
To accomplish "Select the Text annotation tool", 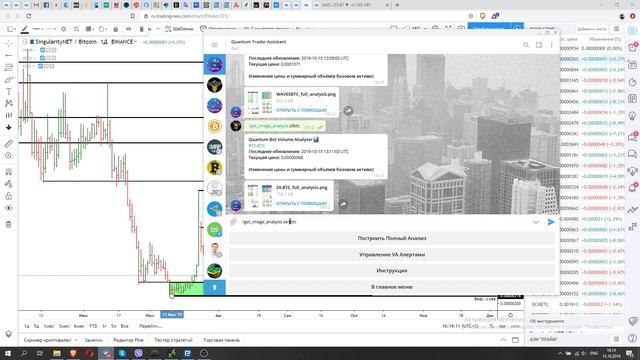I will tap(9, 92).
